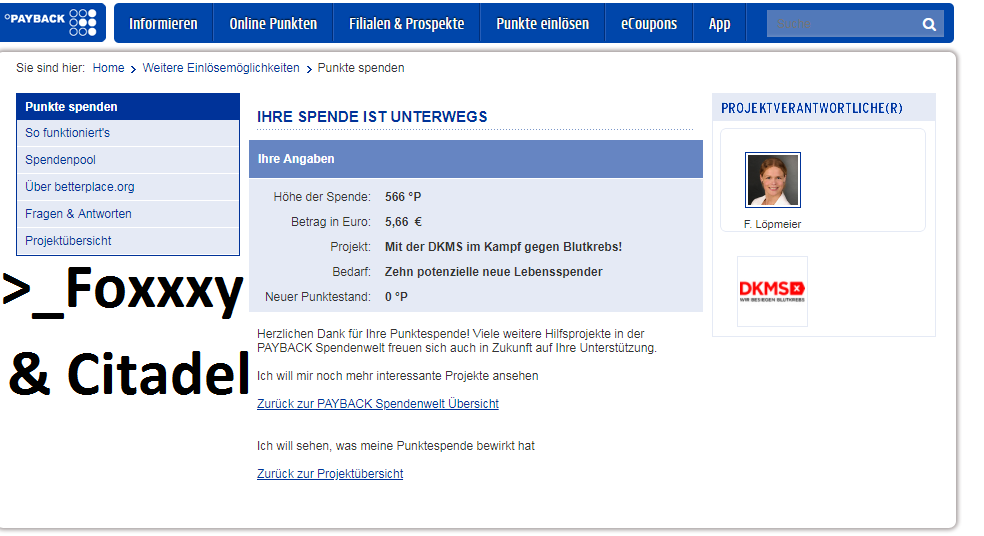Open the Online Punkten menu
Viewport: 984px width, 536px height.
273,24
